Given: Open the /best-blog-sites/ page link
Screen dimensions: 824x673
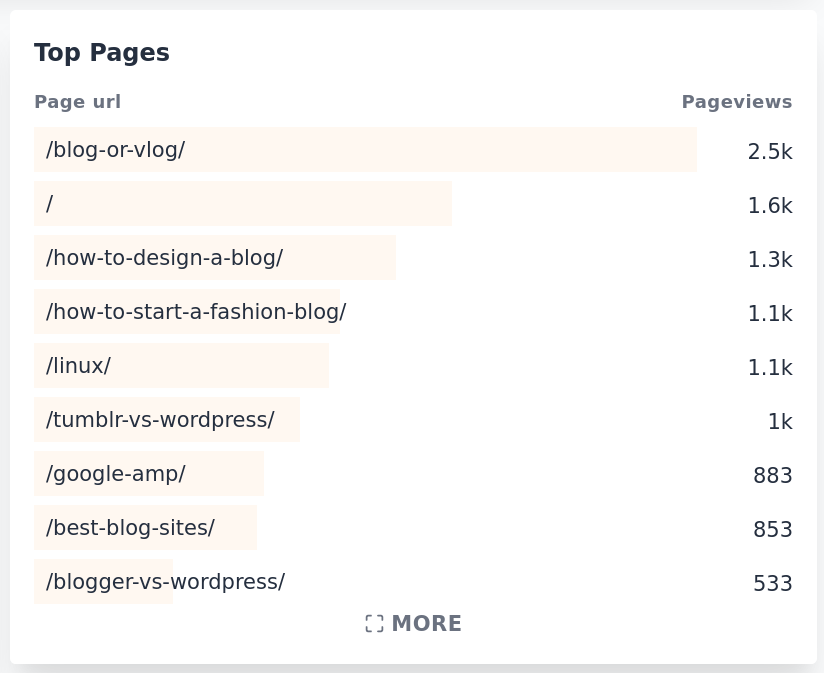Looking at the screenshot, I should tap(129, 528).
